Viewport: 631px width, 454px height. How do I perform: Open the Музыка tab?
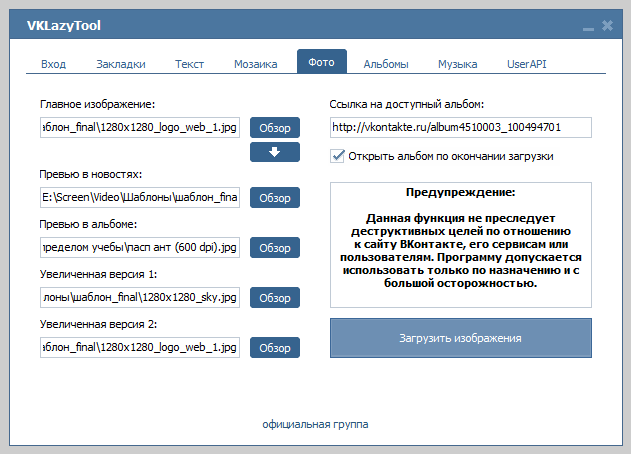coord(458,64)
